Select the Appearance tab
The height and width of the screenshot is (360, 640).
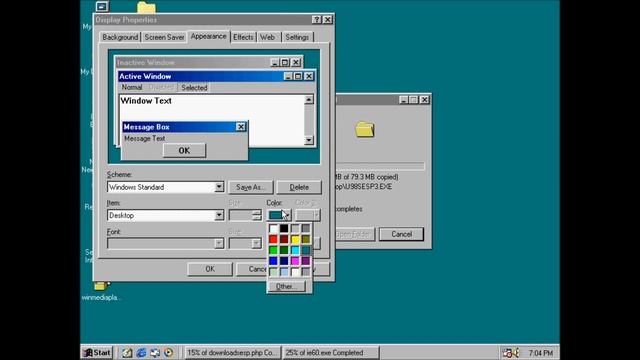coord(208,36)
